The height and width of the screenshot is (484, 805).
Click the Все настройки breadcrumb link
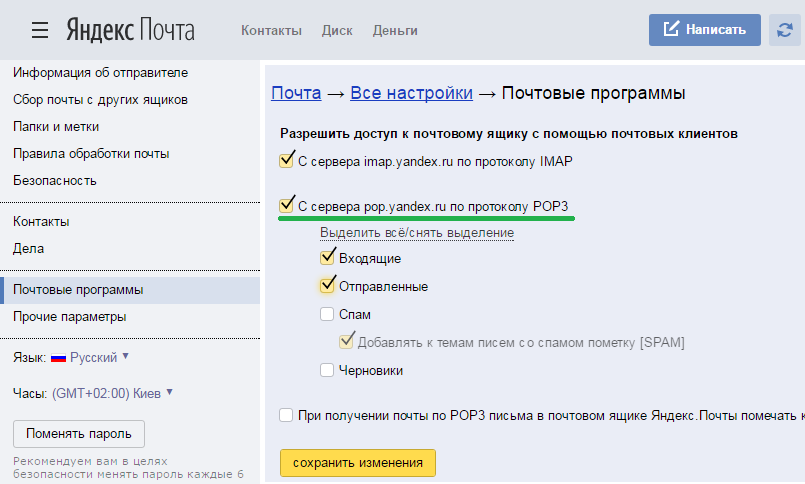411,93
